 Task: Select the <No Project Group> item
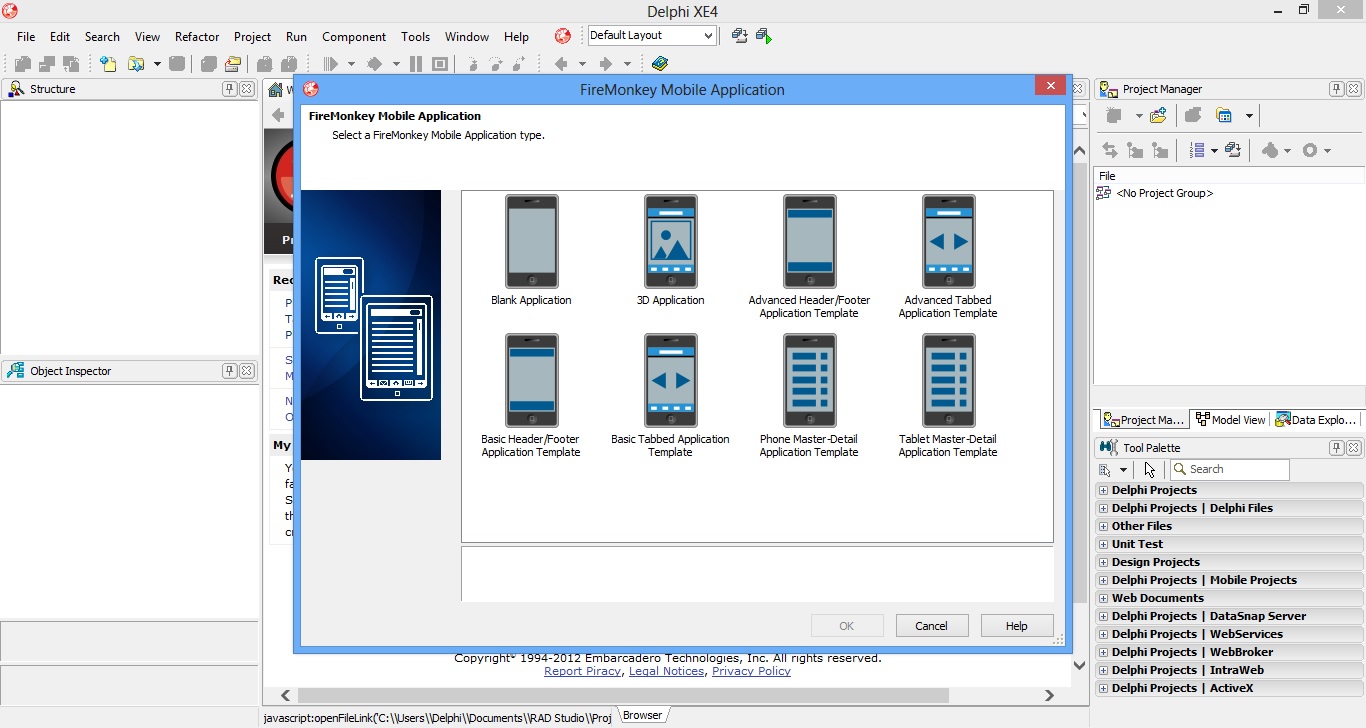[x=1155, y=193]
